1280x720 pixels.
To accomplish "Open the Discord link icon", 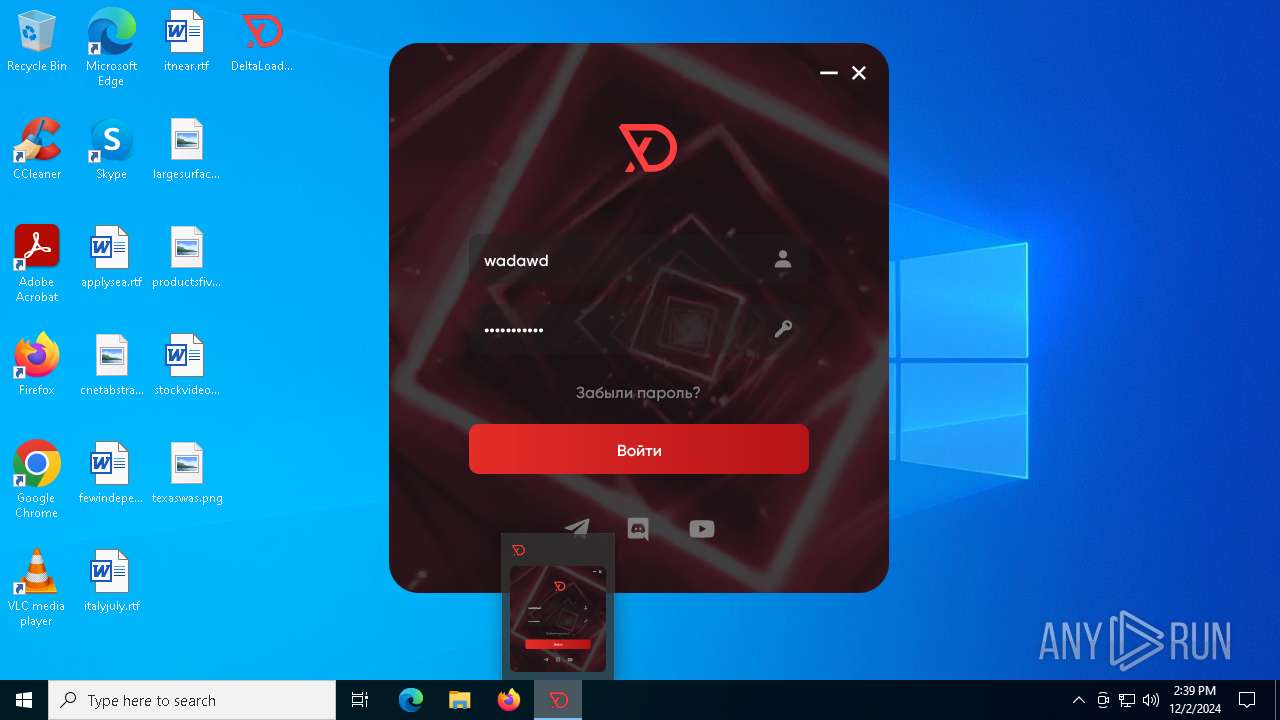I will pos(638,529).
